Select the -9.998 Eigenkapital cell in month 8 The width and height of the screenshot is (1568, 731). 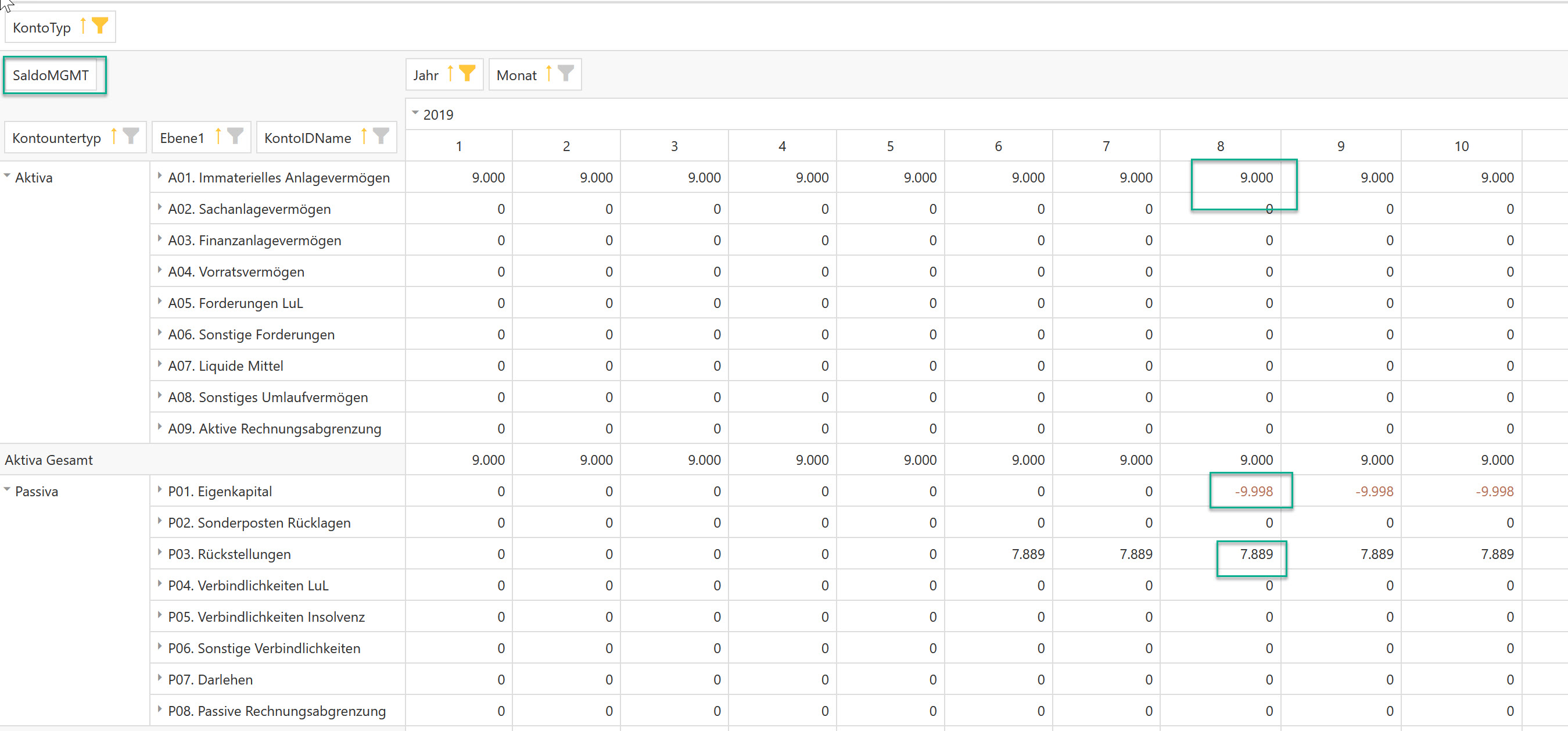[x=1253, y=491]
